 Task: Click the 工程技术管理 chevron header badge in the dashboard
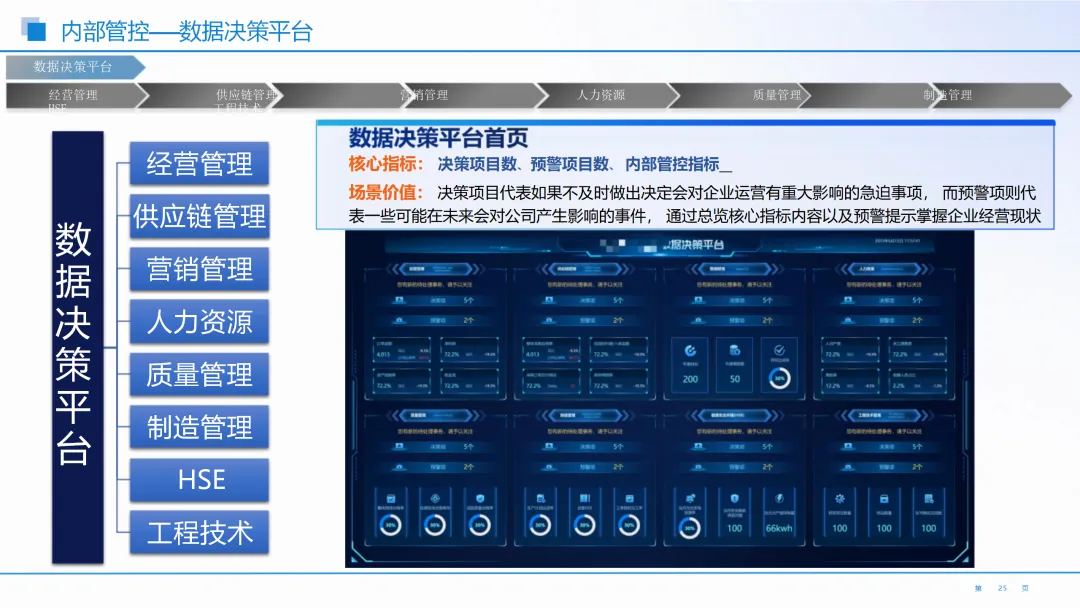(885, 415)
